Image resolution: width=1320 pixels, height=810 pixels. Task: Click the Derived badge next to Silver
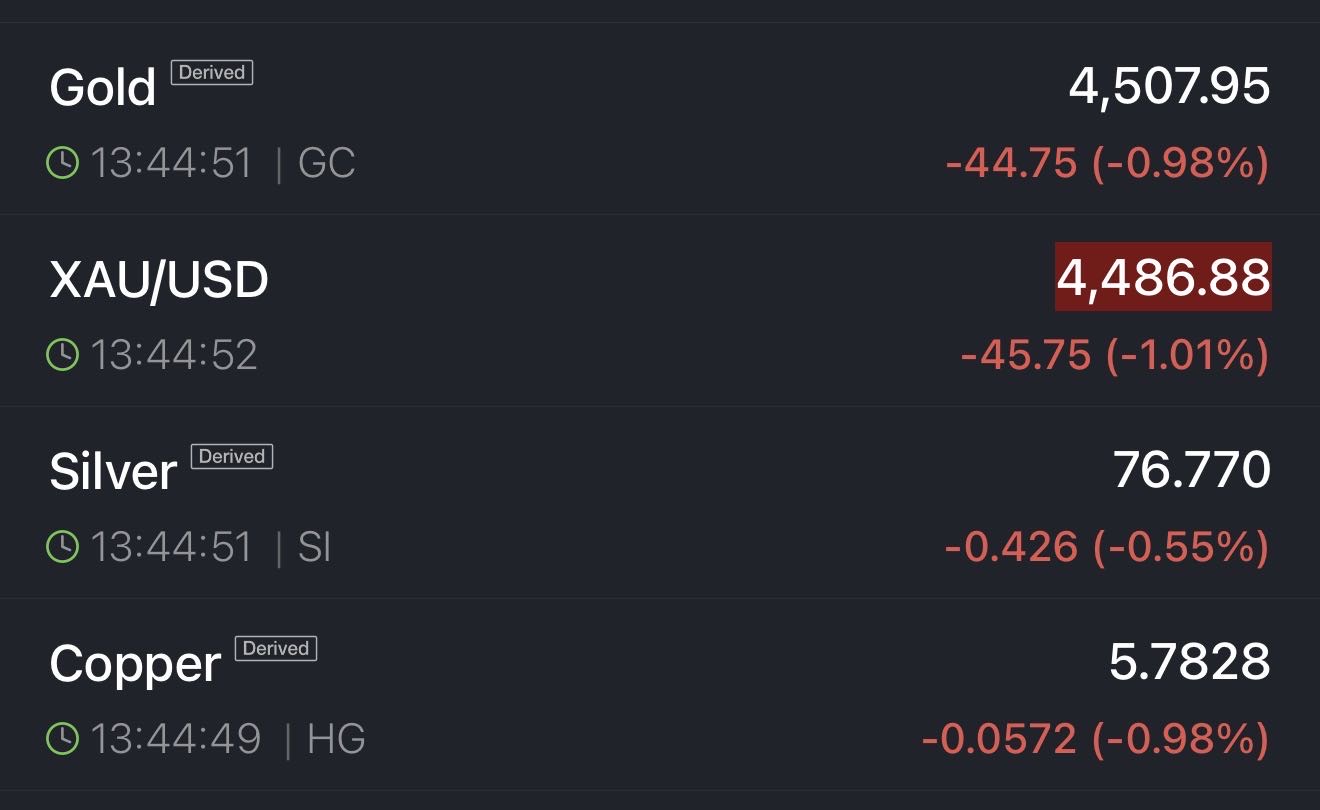pos(232,456)
